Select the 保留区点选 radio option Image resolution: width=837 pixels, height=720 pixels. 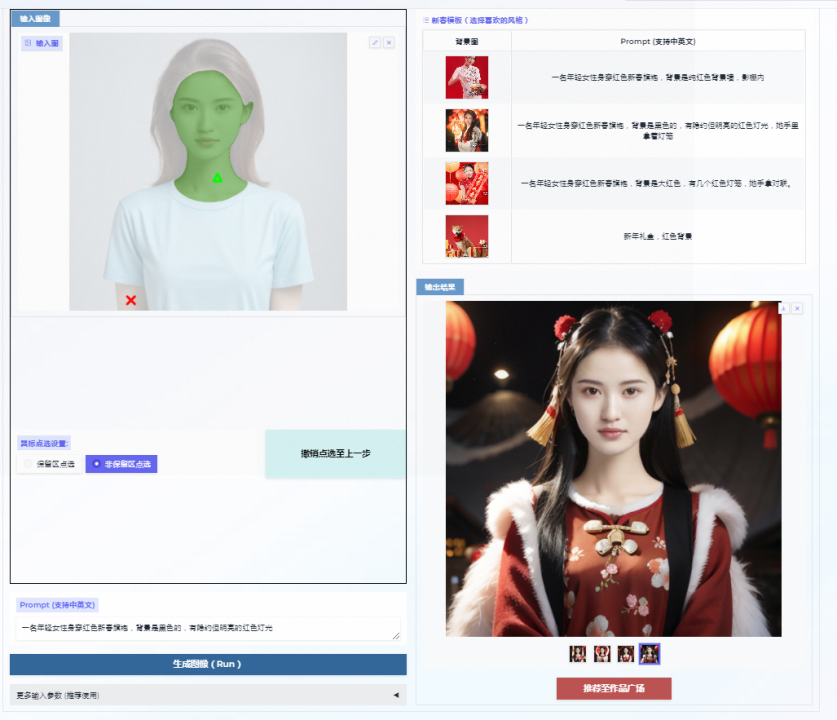pyautogui.click(x=50, y=464)
